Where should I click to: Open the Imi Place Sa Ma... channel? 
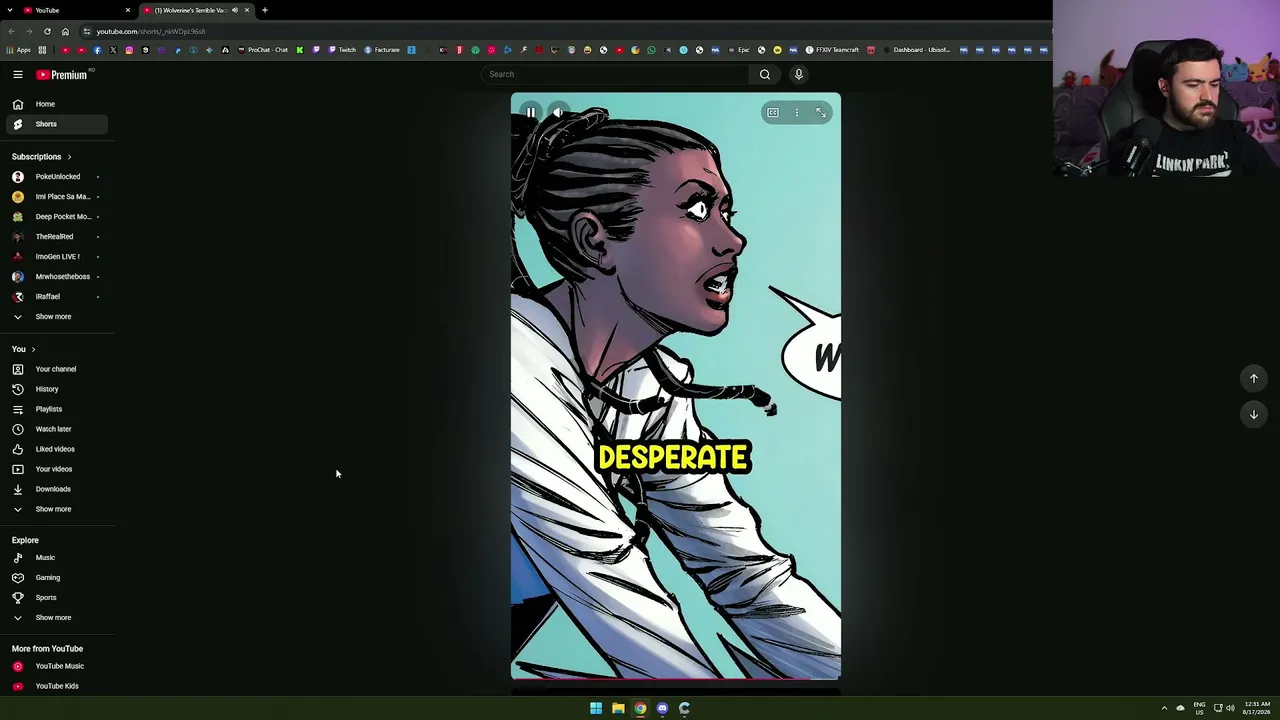pos(55,197)
